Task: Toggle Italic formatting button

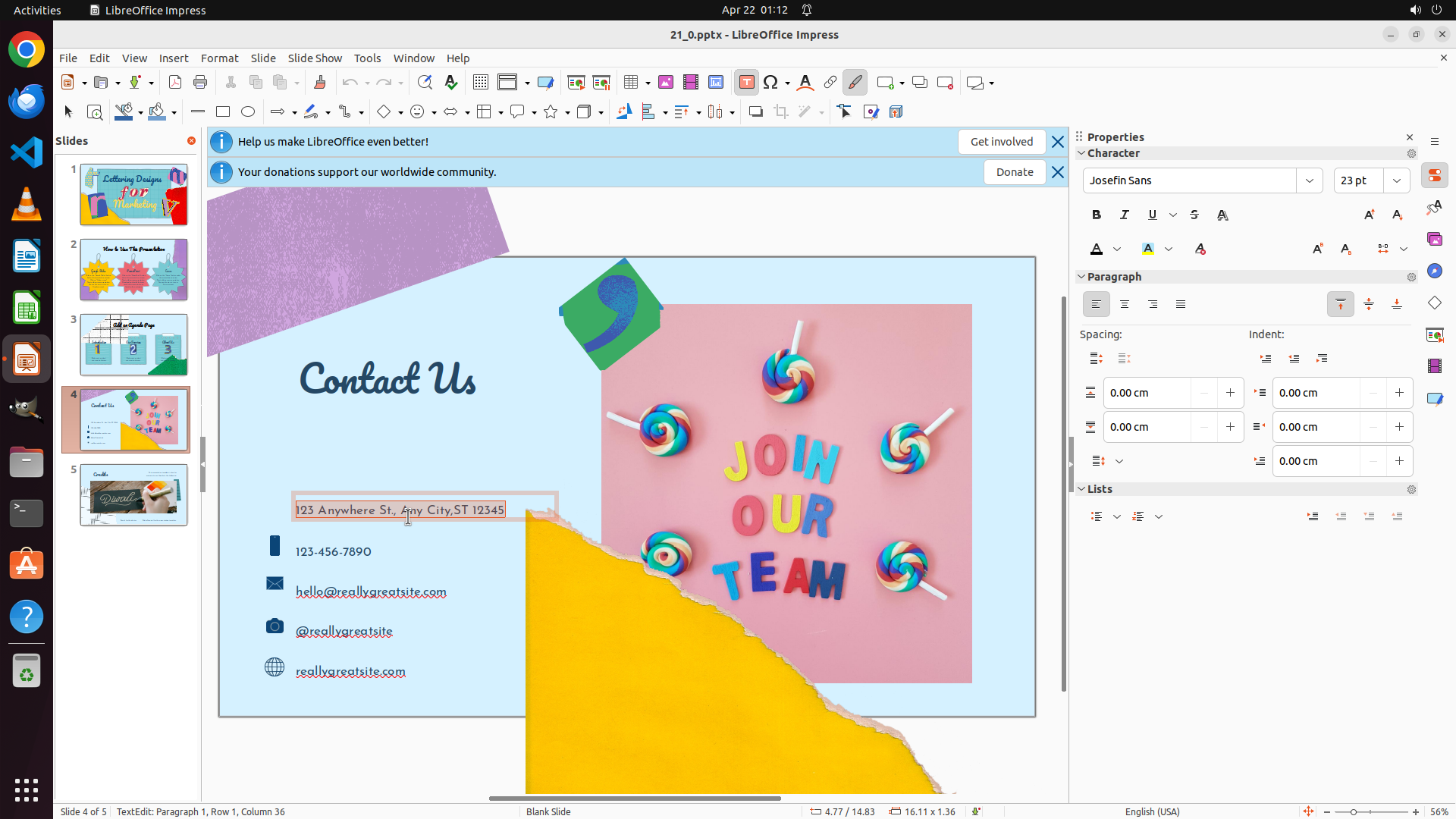Action: [1125, 215]
